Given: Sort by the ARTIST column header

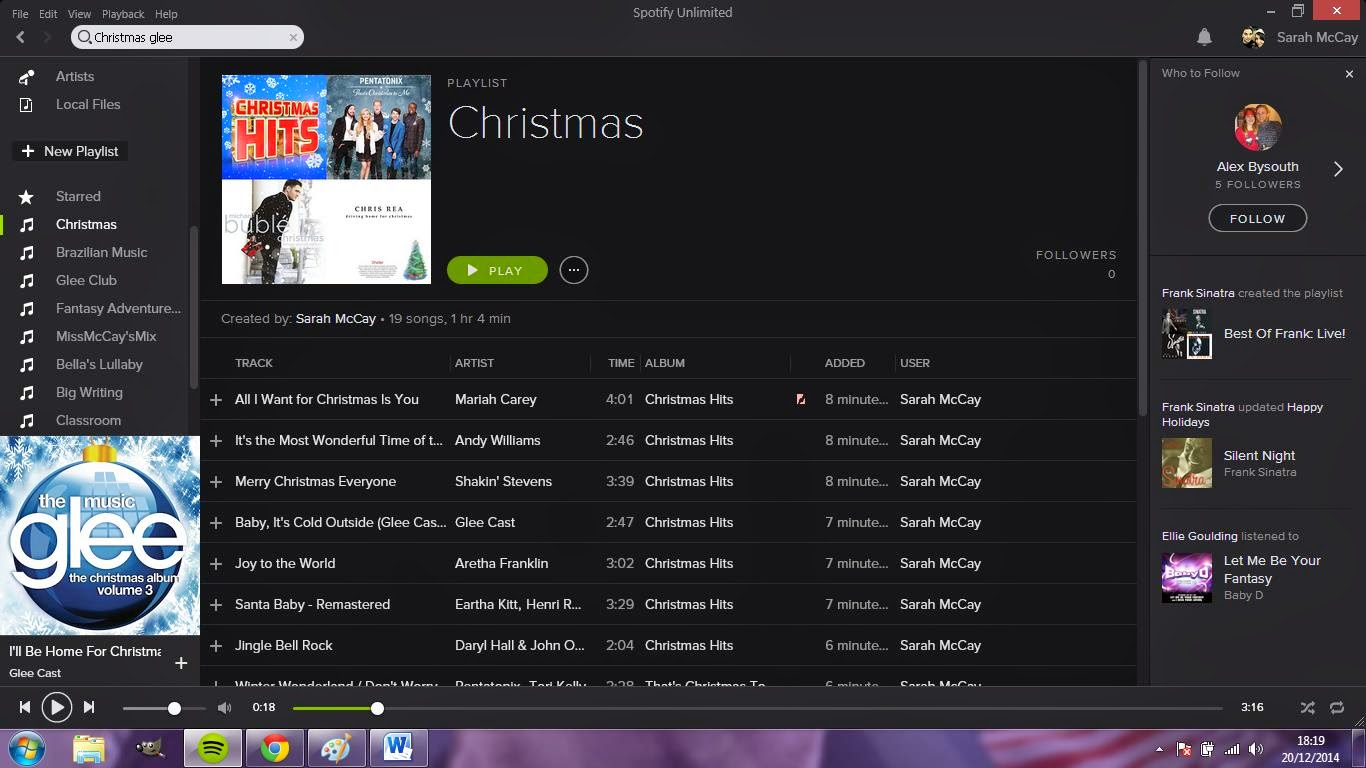Looking at the screenshot, I should [x=474, y=363].
